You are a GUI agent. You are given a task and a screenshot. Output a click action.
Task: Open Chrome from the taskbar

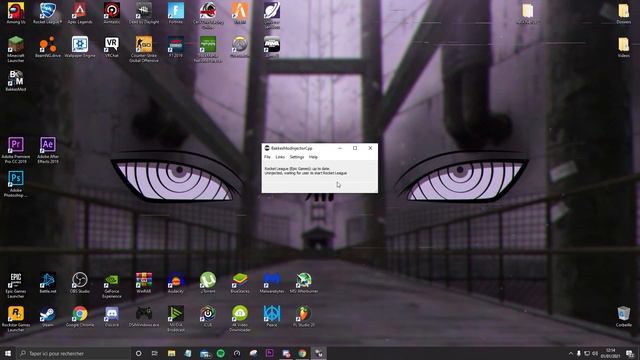point(302,353)
